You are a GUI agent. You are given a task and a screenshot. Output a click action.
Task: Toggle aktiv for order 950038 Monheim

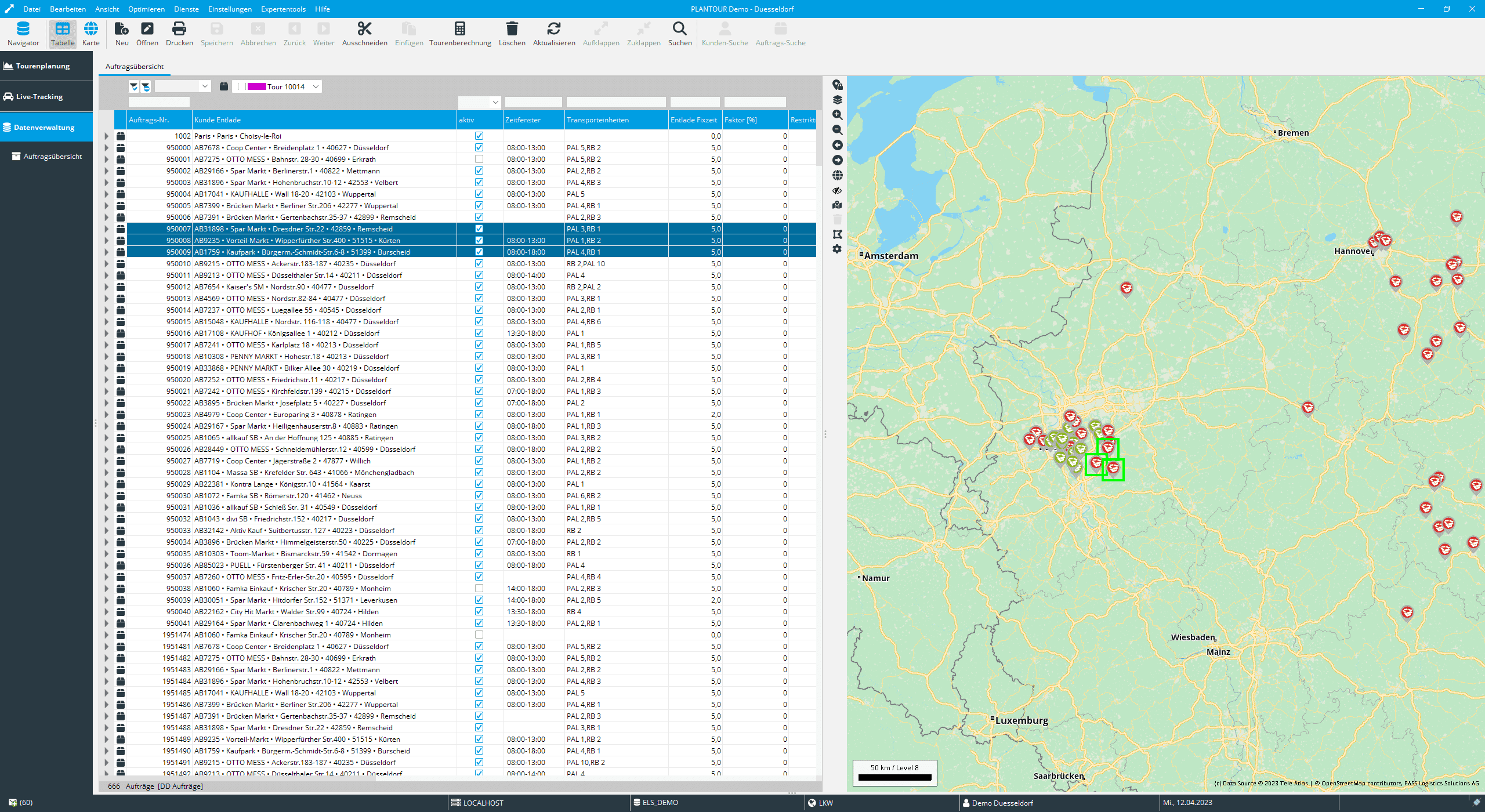479,588
